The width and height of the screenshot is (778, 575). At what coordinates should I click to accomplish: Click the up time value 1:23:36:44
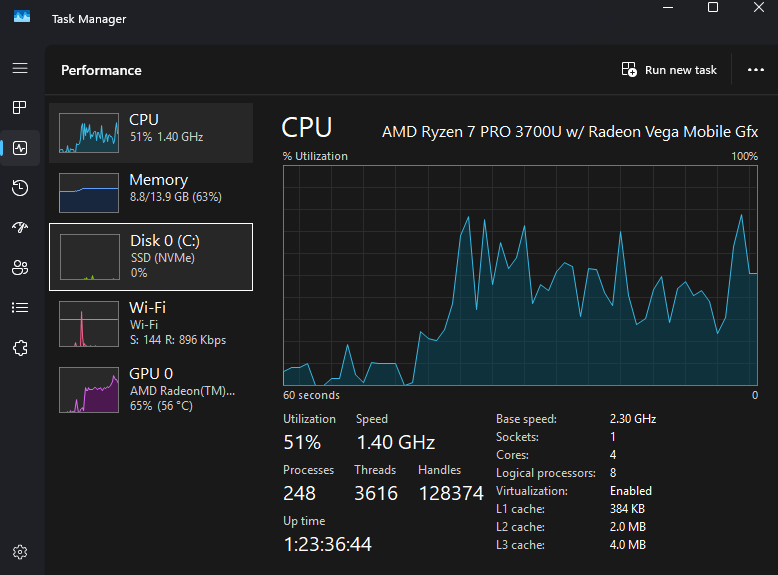(327, 544)
